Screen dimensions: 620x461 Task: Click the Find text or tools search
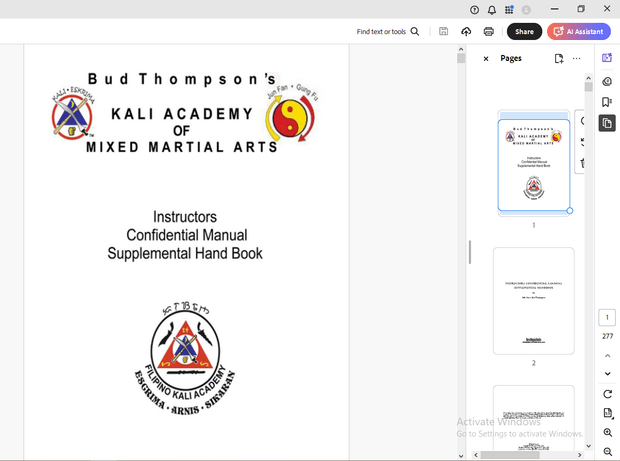tap(381, 32)
